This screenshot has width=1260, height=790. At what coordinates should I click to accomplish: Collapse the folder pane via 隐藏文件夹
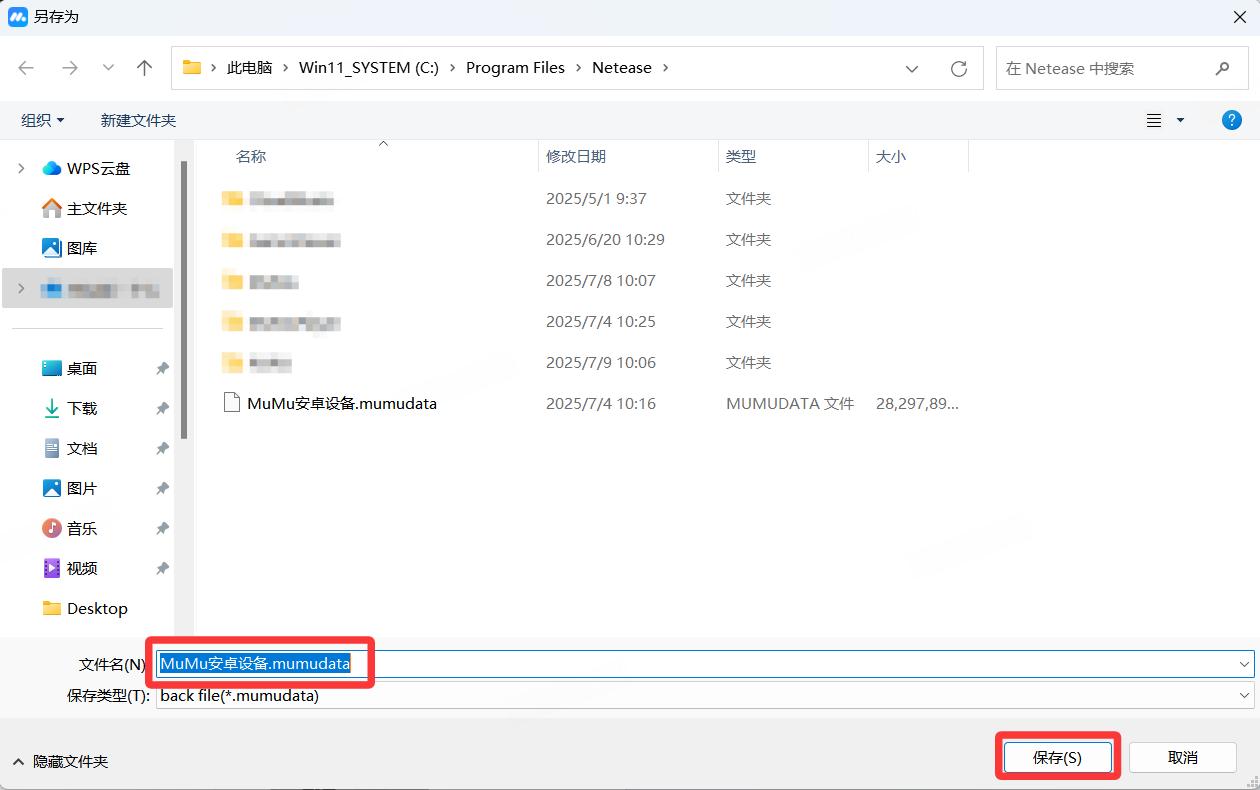coord(60,761)
